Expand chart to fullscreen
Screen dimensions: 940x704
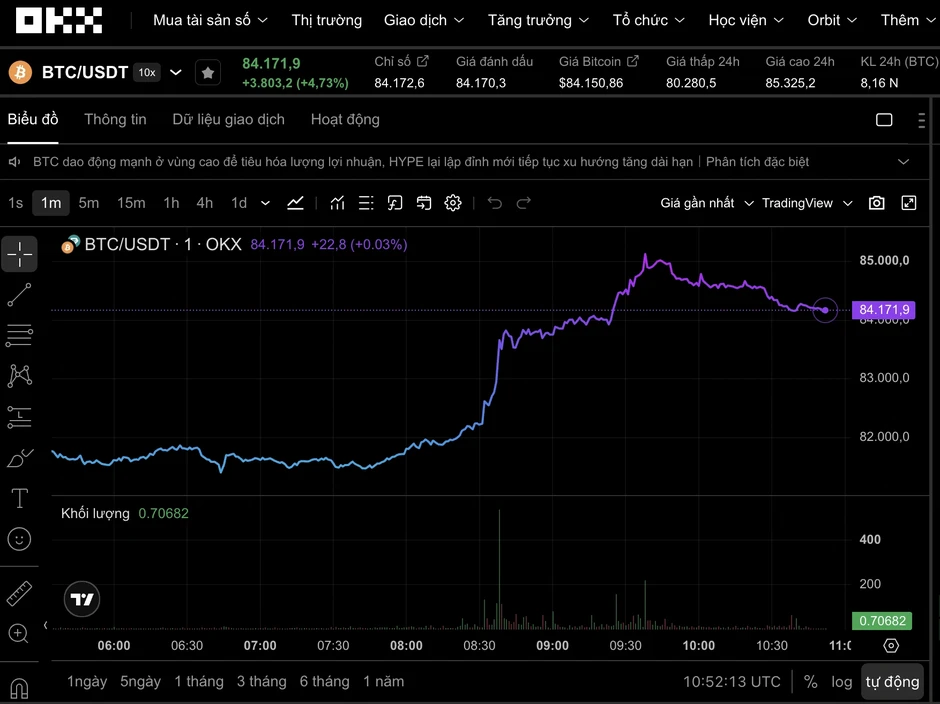coord(909,203)
